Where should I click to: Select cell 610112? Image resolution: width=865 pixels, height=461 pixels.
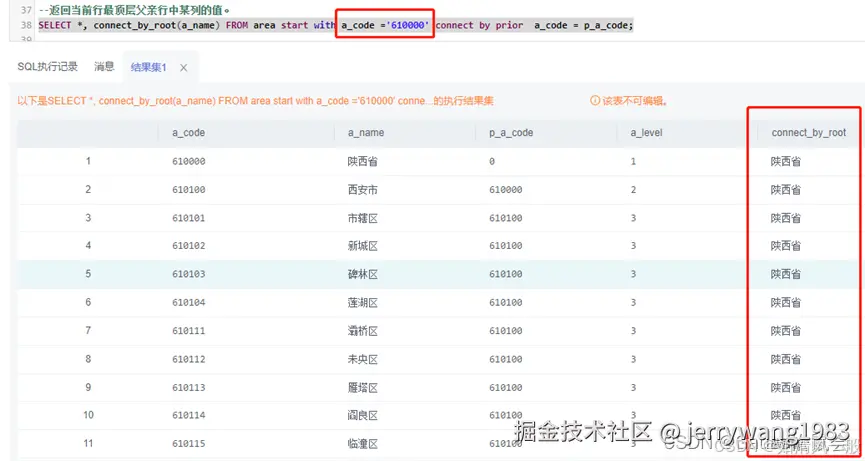click(x=189, y=360)
